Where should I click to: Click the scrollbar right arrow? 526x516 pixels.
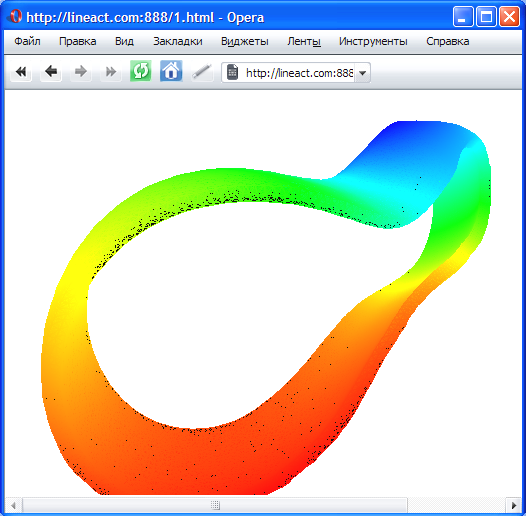click(514, 505)
